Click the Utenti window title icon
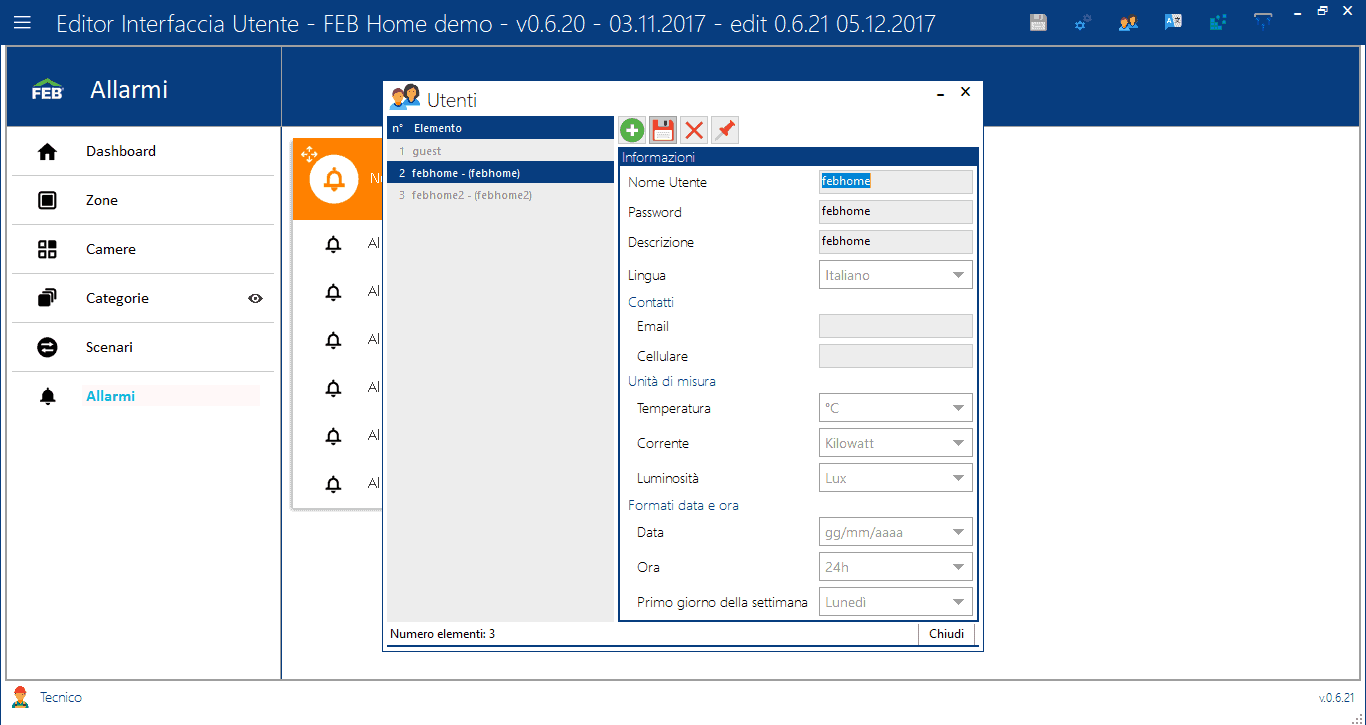Screen dimensions: 1366x725 405,97
